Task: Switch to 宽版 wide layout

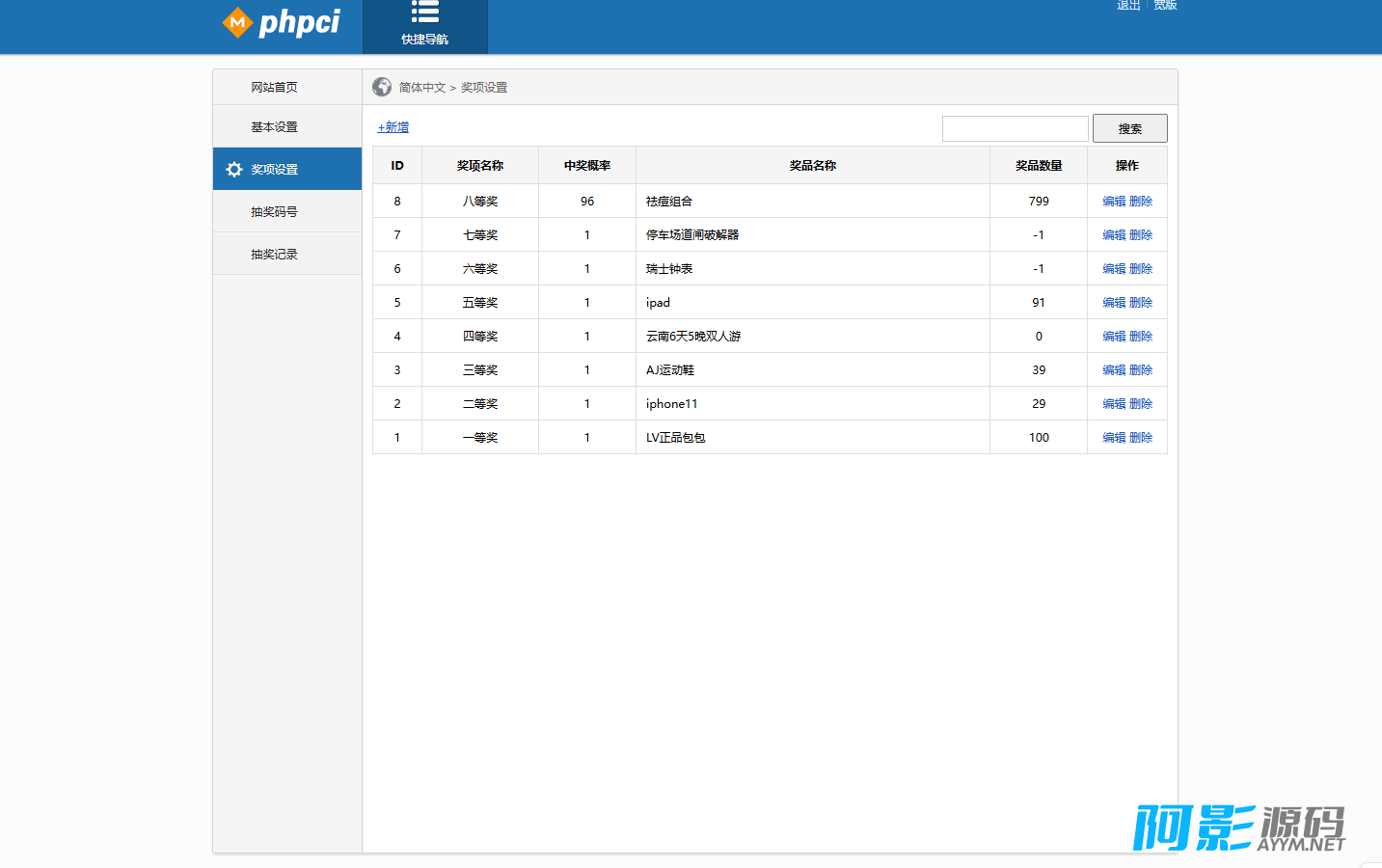Action: pyautogui.click(x=1165, y=6)
